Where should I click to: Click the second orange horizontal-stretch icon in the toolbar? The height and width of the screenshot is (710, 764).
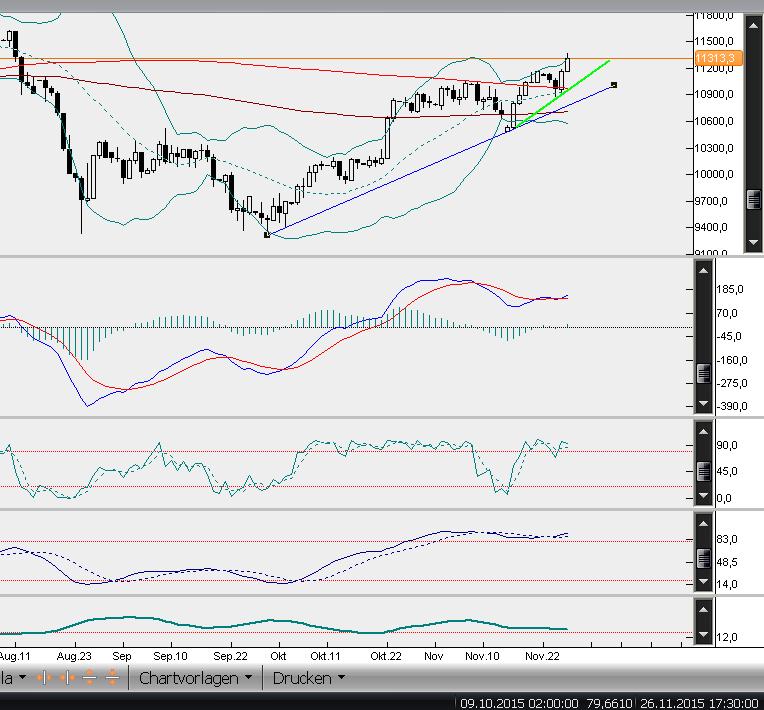[66, 678]
